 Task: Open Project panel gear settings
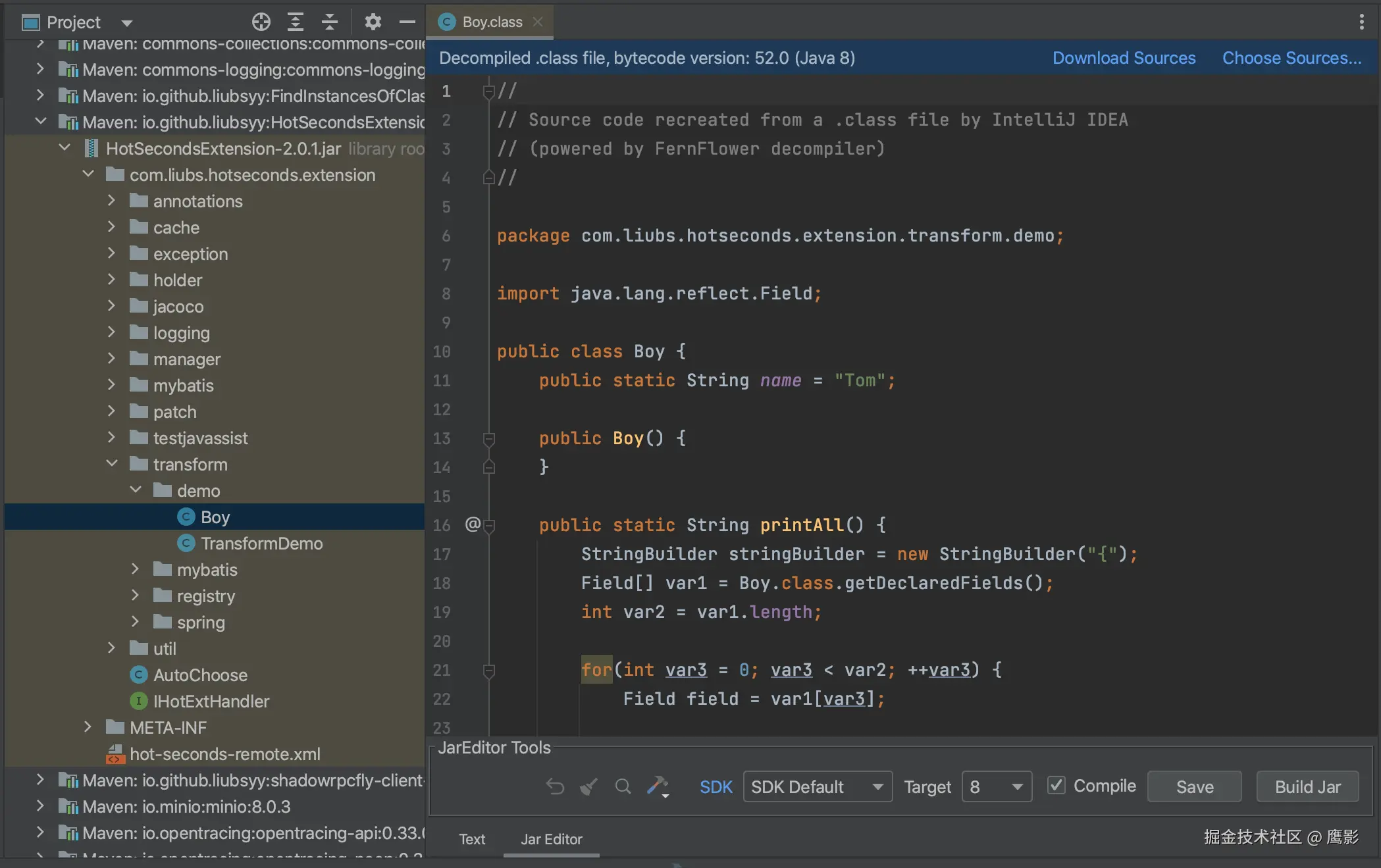coord(373,22)
